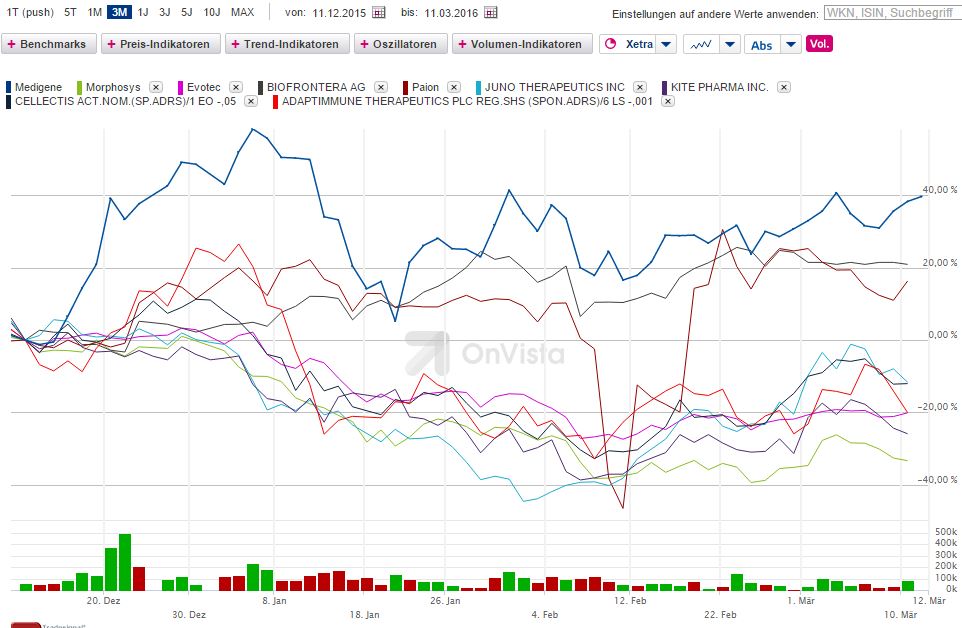The width and height of the screenshot is (962, 628).
Task: Select the 3J time range
Action: (x=164, y=12)
